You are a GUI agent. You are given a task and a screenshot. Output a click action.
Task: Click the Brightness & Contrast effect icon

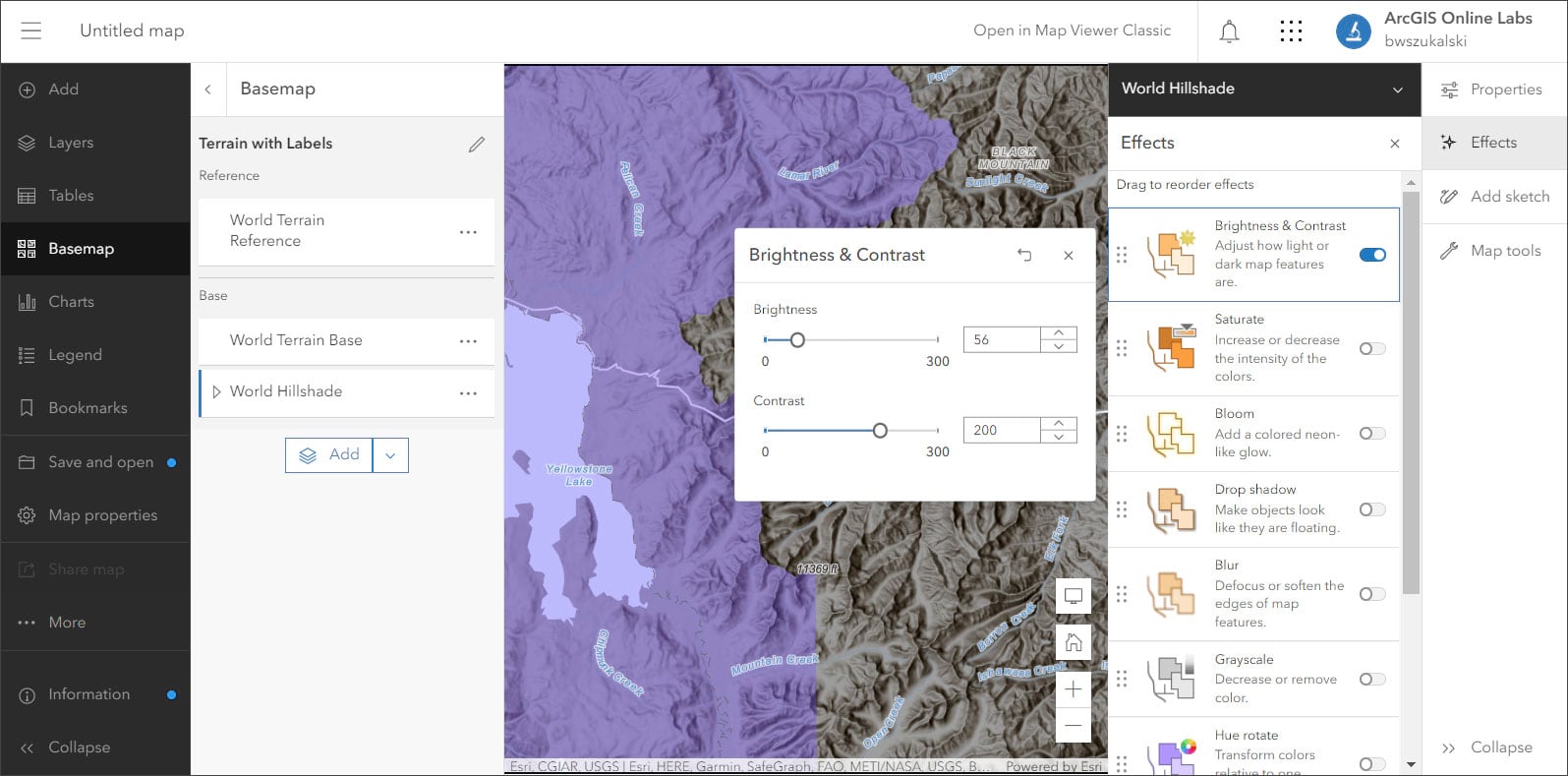pos(1171,254)
